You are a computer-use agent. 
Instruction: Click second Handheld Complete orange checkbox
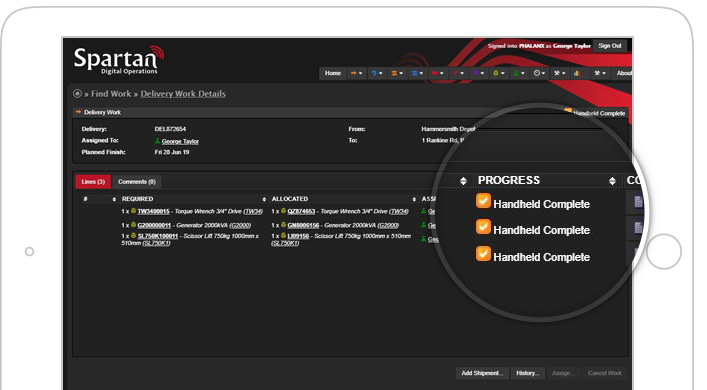tap(483, 227)
